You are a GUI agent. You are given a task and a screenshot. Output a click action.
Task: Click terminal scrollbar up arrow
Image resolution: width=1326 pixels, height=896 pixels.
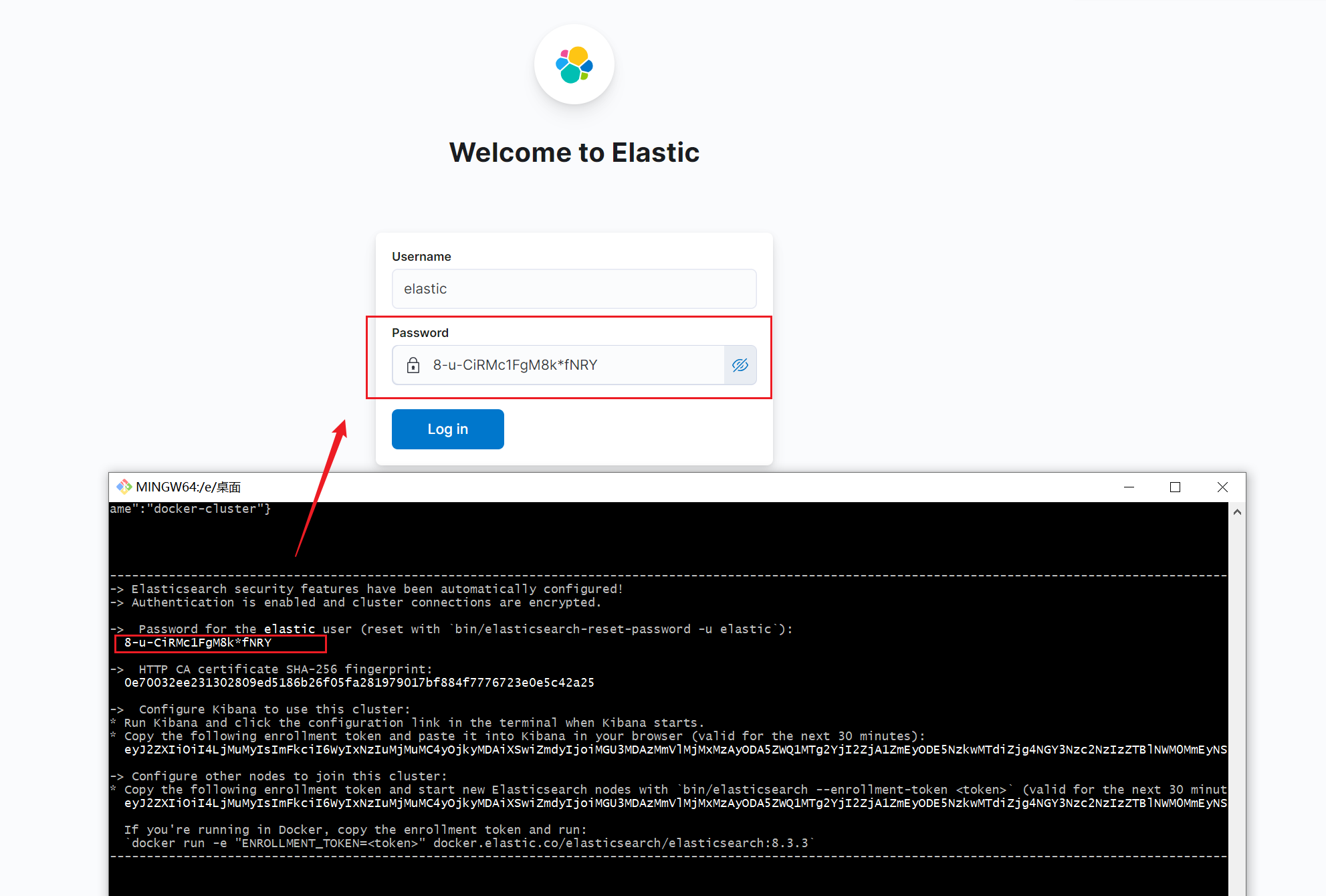[1237, 512]
